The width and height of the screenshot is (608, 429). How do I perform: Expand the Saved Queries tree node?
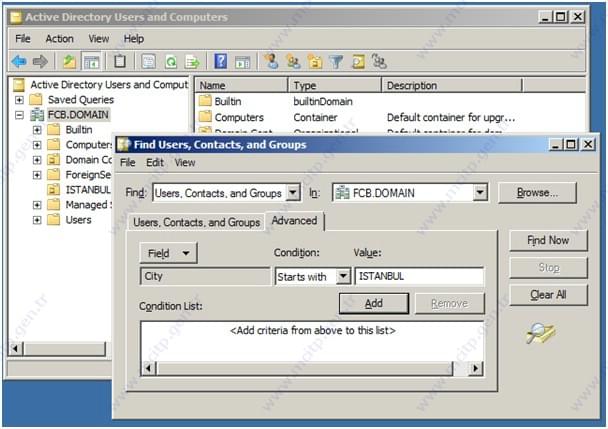(x=19, y=100)
